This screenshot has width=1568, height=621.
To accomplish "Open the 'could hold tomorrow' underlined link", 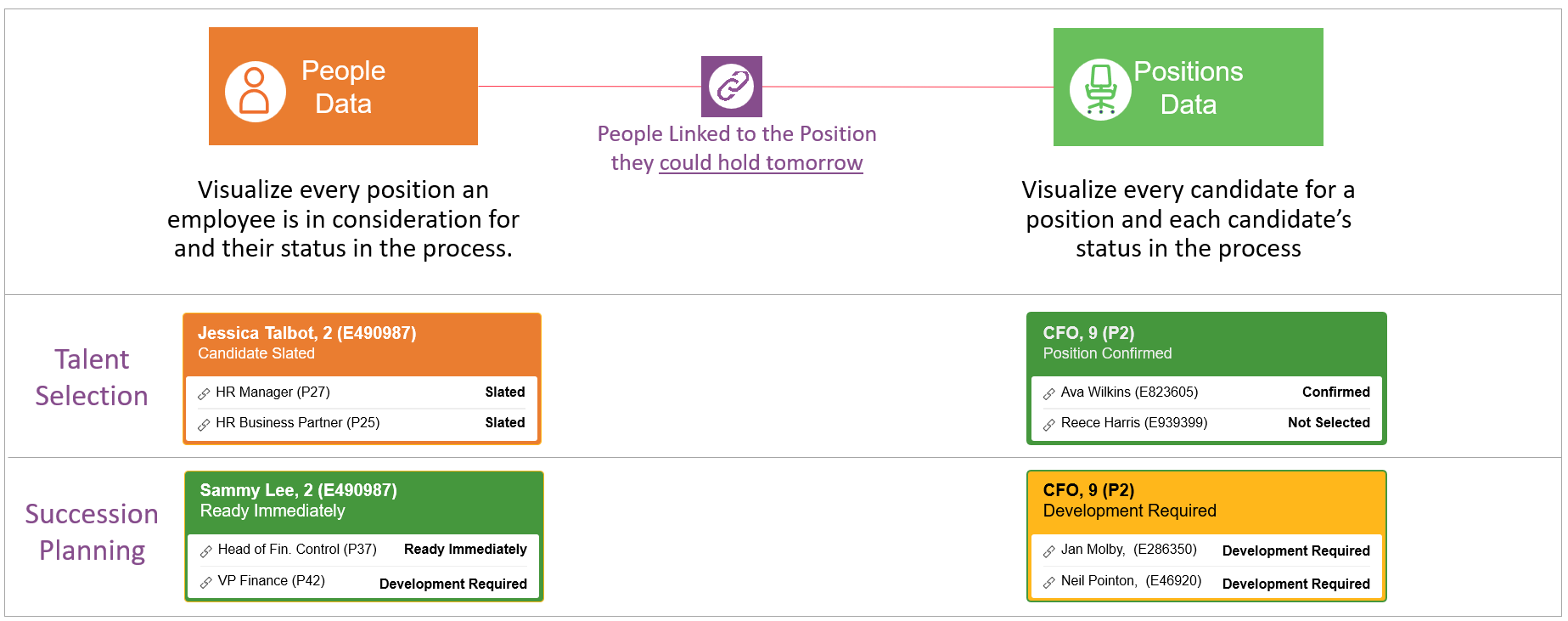I will coord(761,162).
